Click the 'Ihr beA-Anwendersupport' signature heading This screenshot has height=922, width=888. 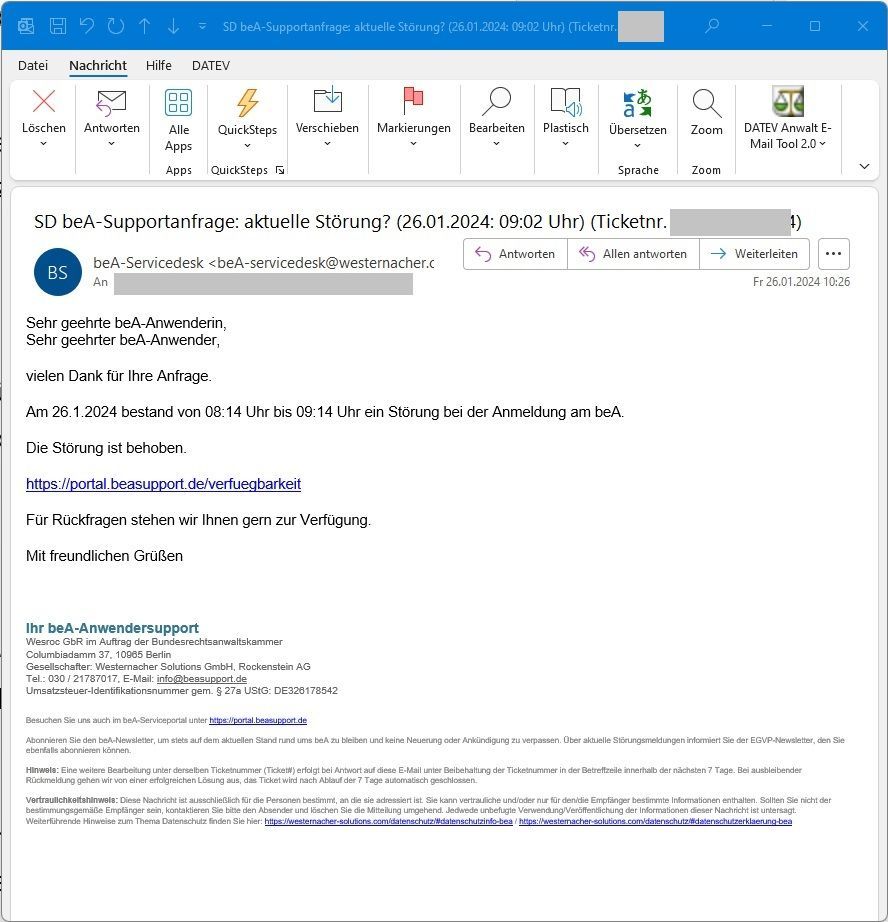(112, 628)
